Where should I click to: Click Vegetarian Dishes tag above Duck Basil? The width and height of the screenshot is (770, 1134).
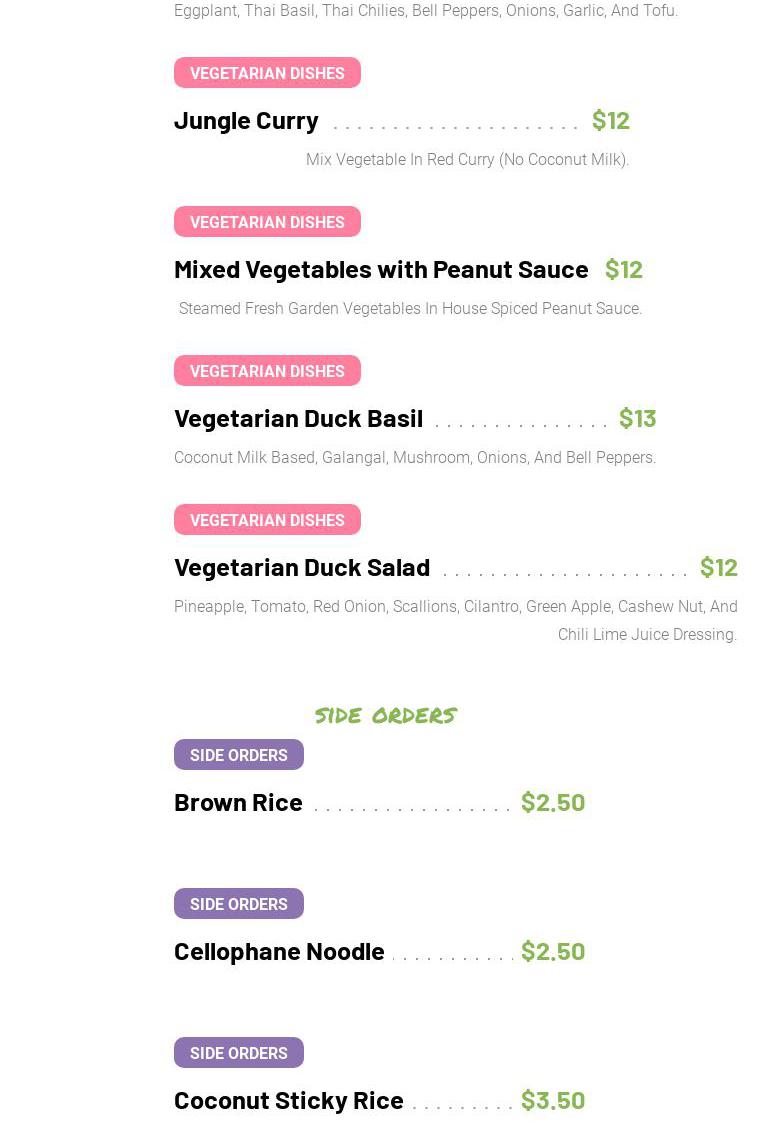pyautogui.click(x=267, y=371)
